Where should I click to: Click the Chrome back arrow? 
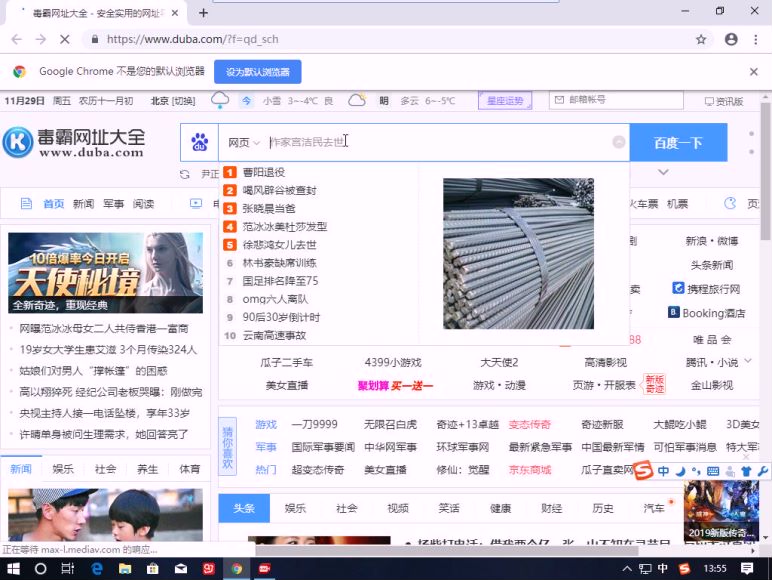16,39
